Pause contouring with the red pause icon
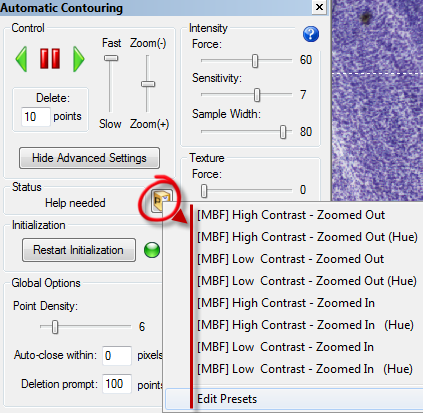Screen dimensions: 423x413 pos(50,59)
